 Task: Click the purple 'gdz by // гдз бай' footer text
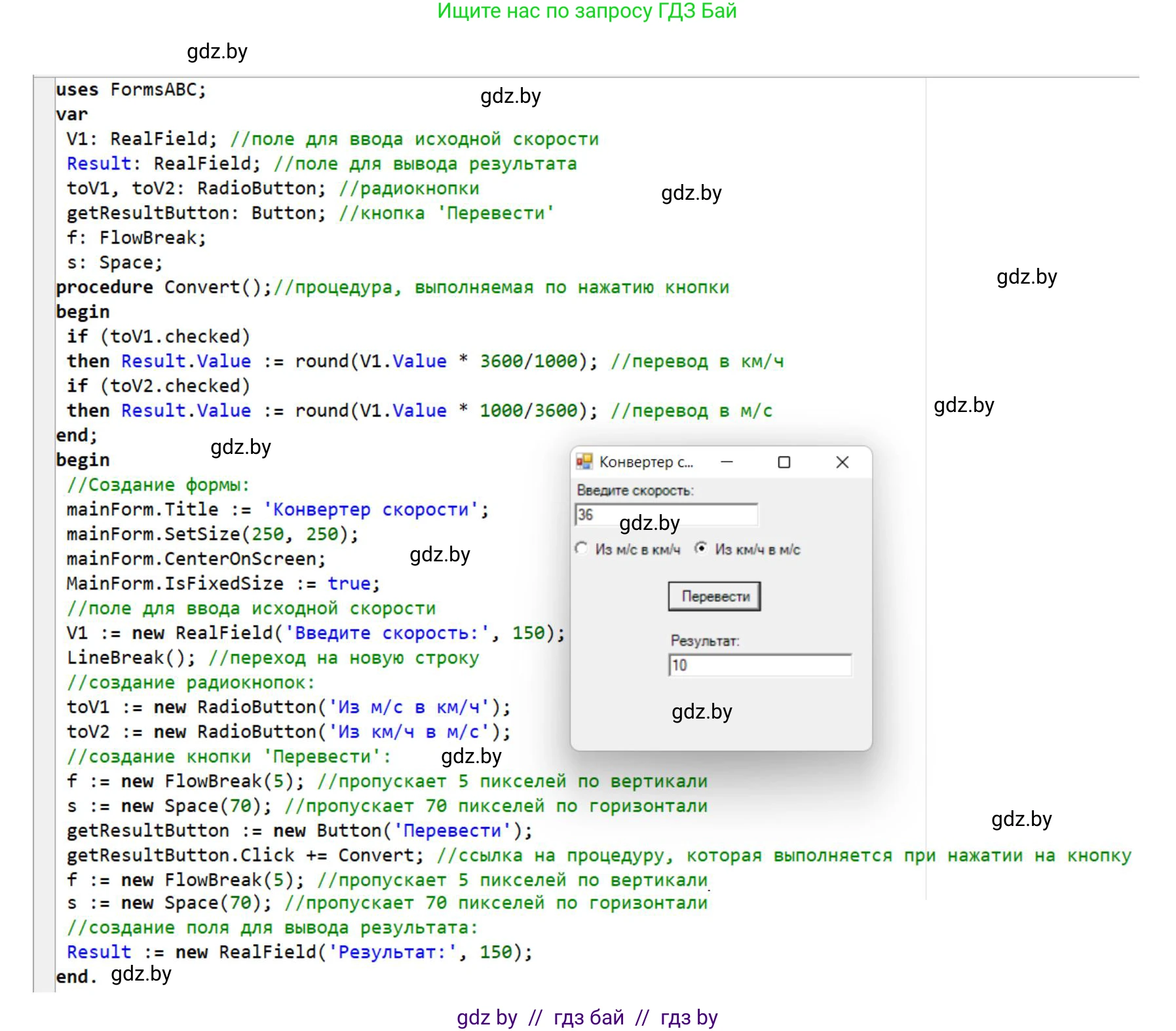coord(586,1017)
